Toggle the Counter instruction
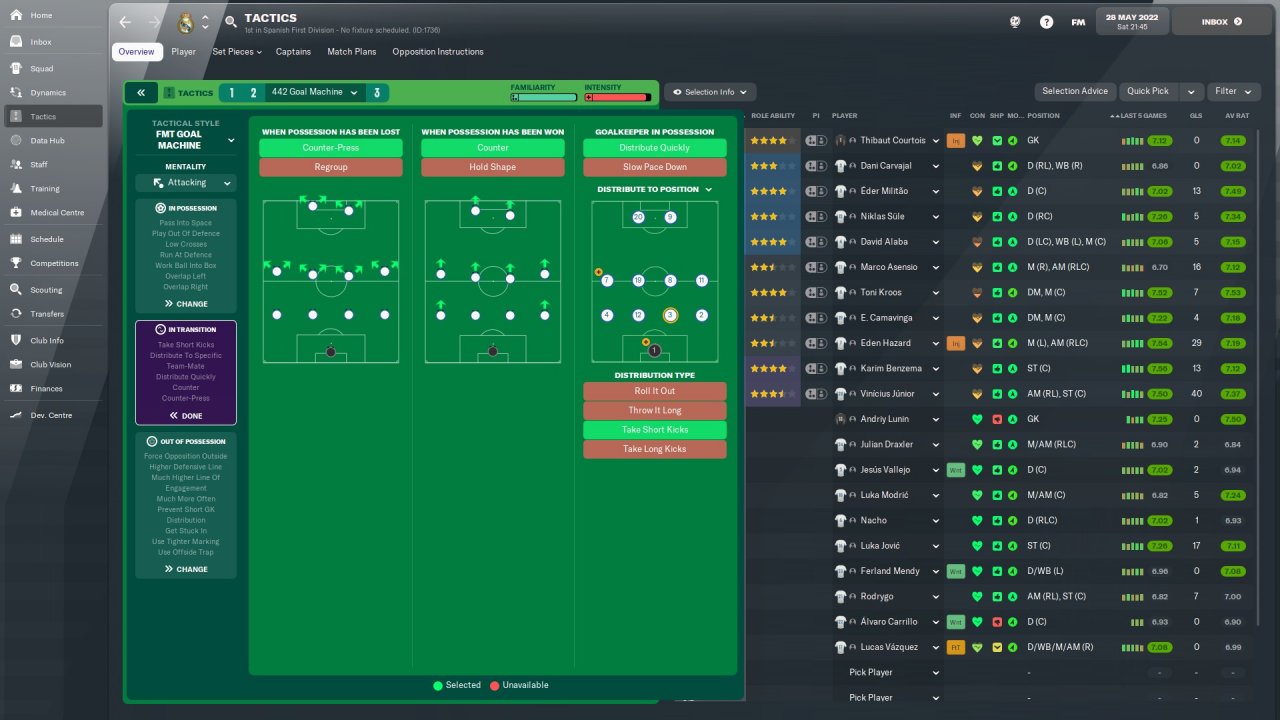This screenshot has width=1280, height=720. coord(493,148)
